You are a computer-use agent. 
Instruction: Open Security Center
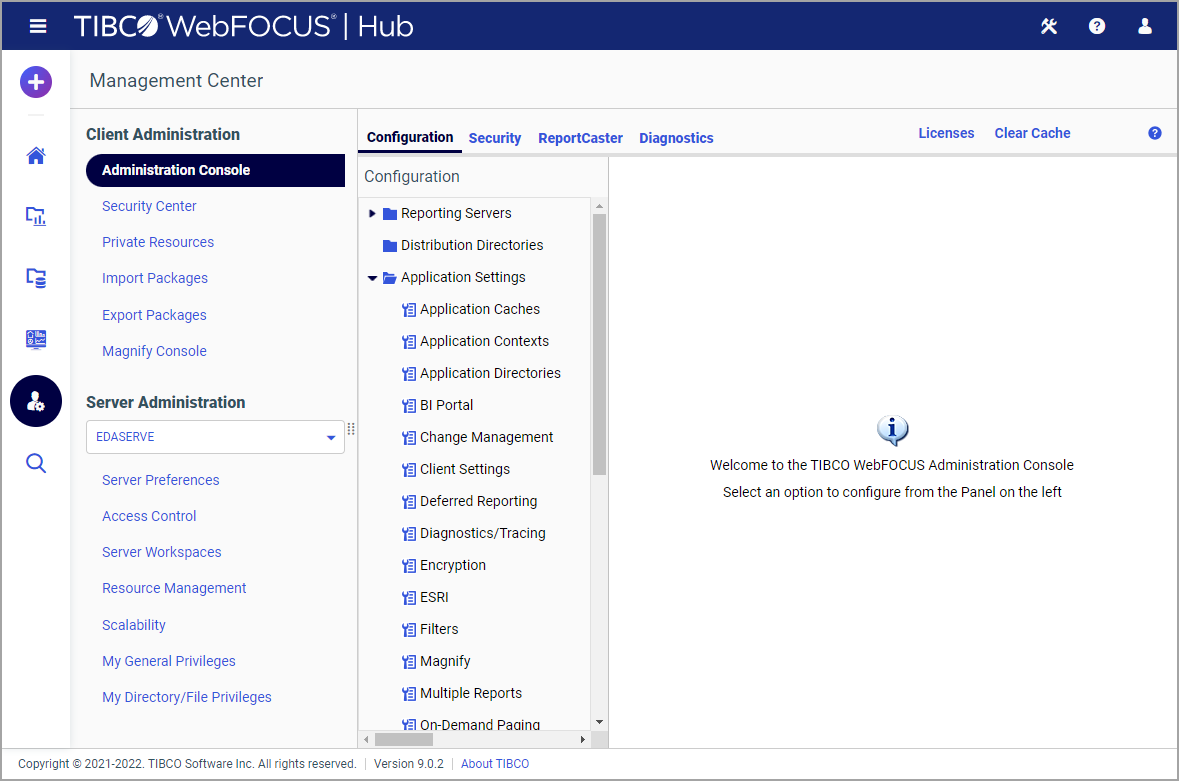149,206
